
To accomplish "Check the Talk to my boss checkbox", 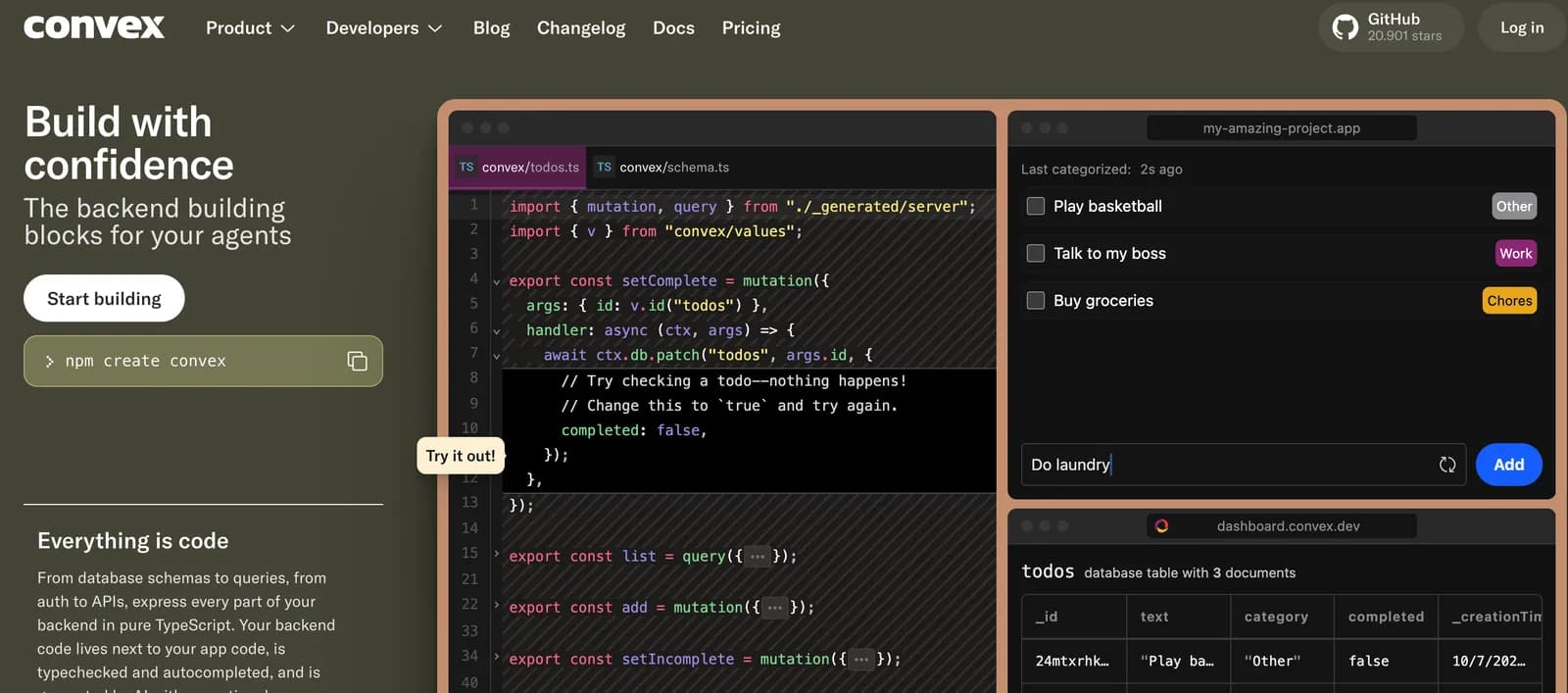I will coord(1035,253).
